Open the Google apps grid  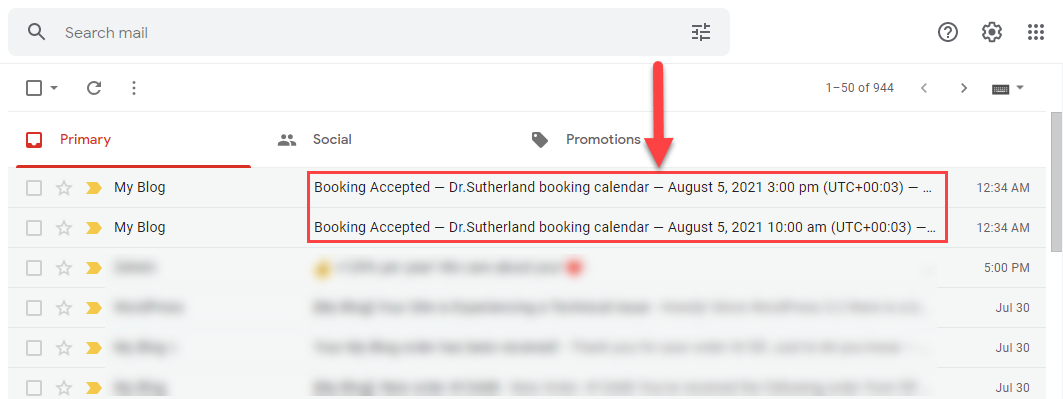click(1035, 32)
